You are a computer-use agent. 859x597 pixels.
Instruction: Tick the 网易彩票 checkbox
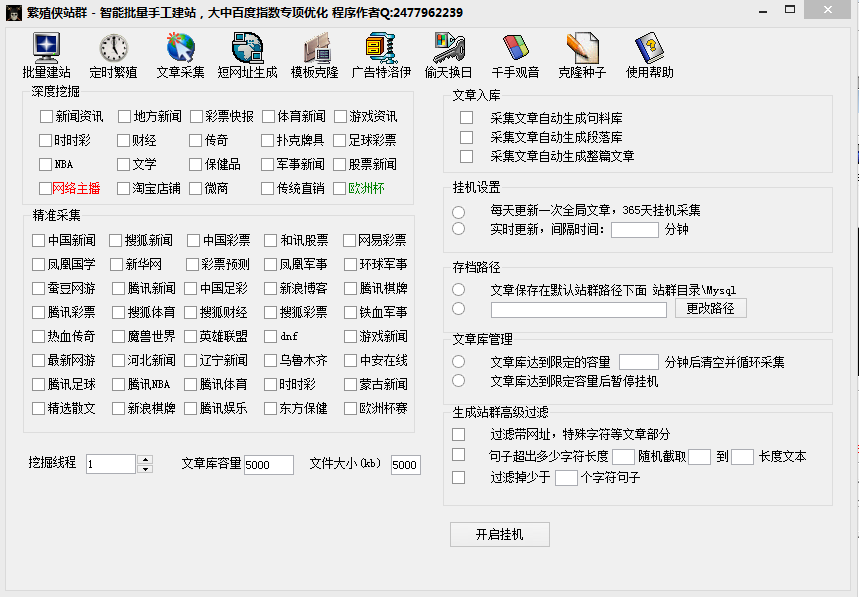[x=350, y=240]
